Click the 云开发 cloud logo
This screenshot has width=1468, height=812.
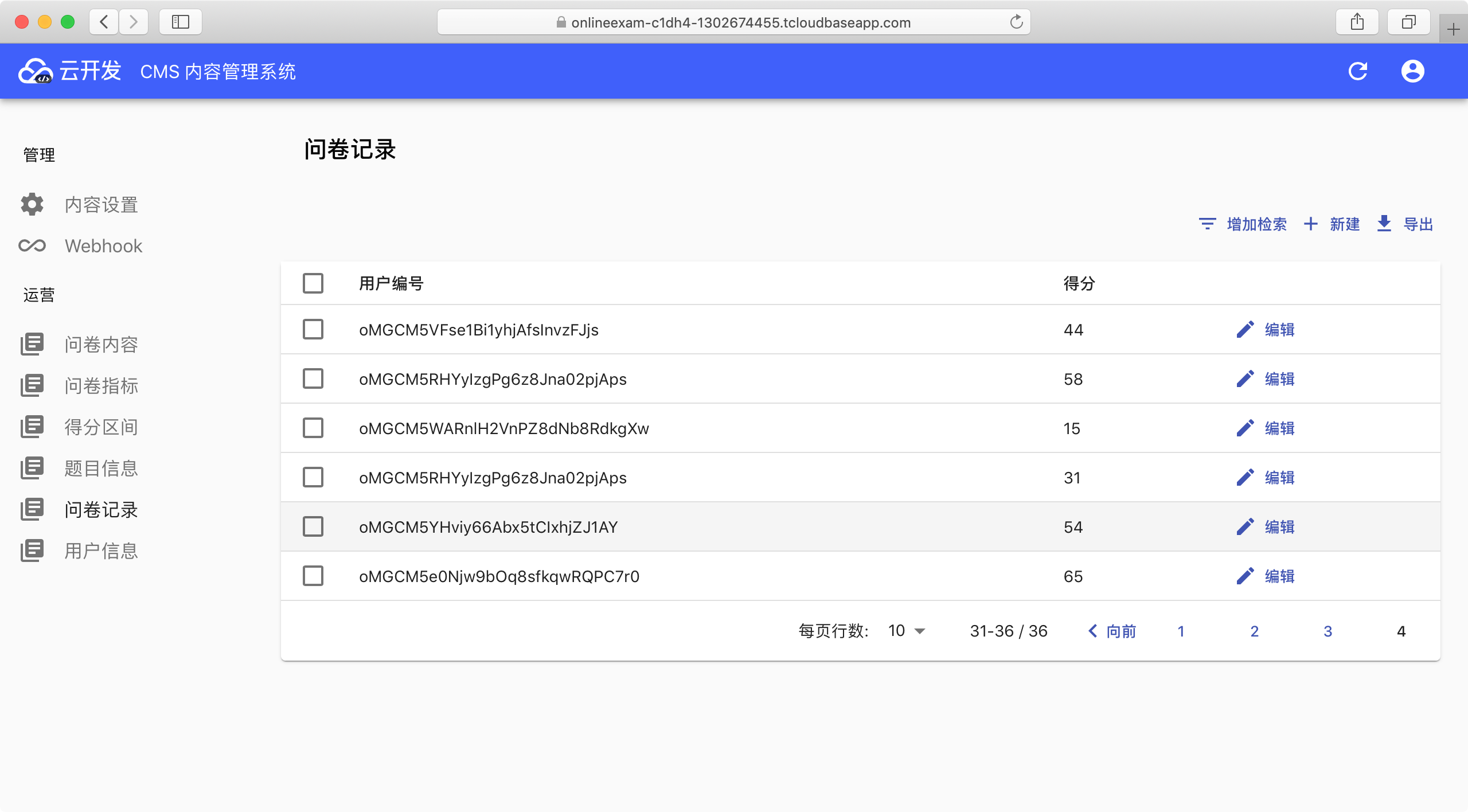pyautogui.click(x=36, y=71)
